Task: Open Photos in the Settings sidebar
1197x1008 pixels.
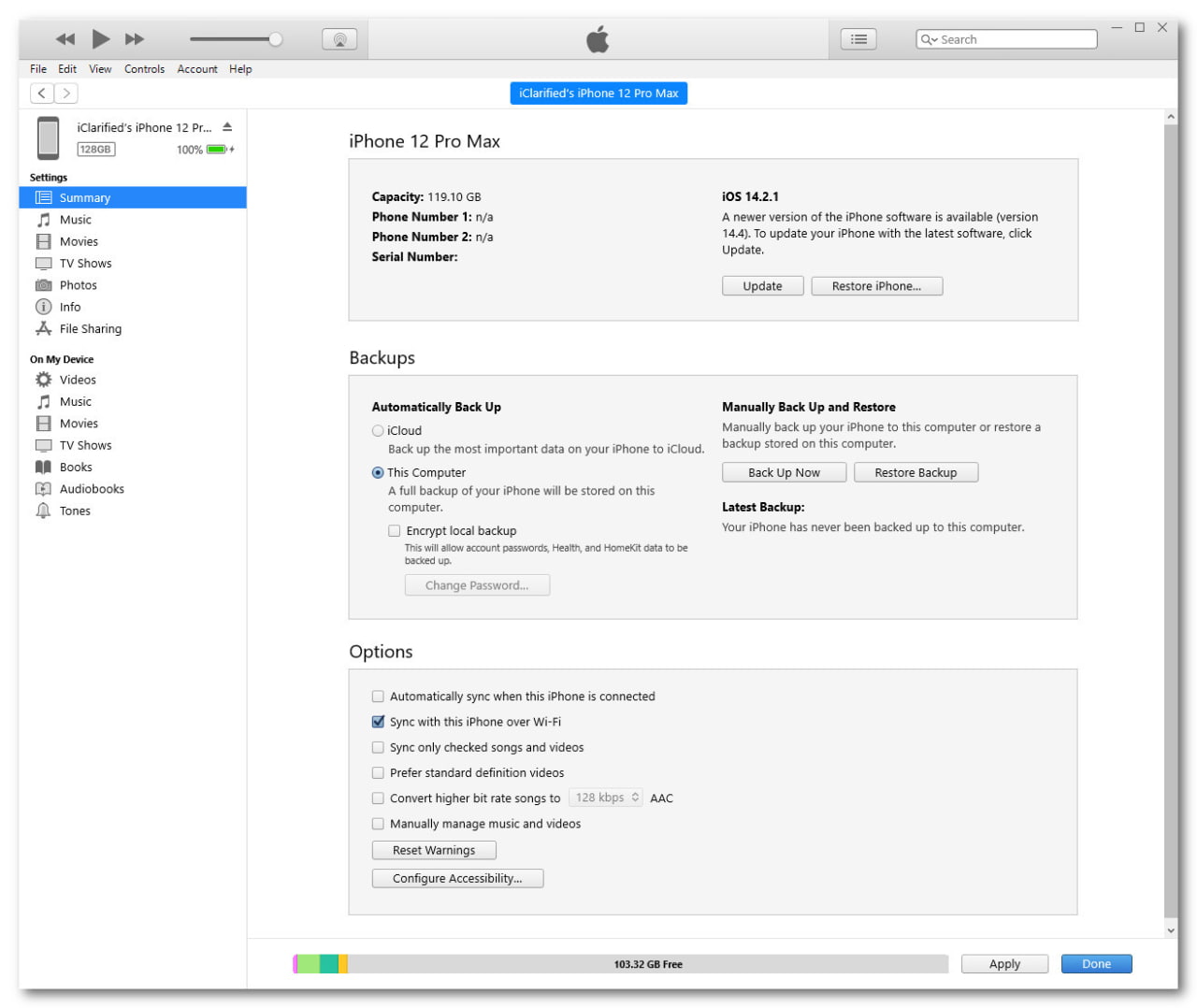Action: coord(78,285)
